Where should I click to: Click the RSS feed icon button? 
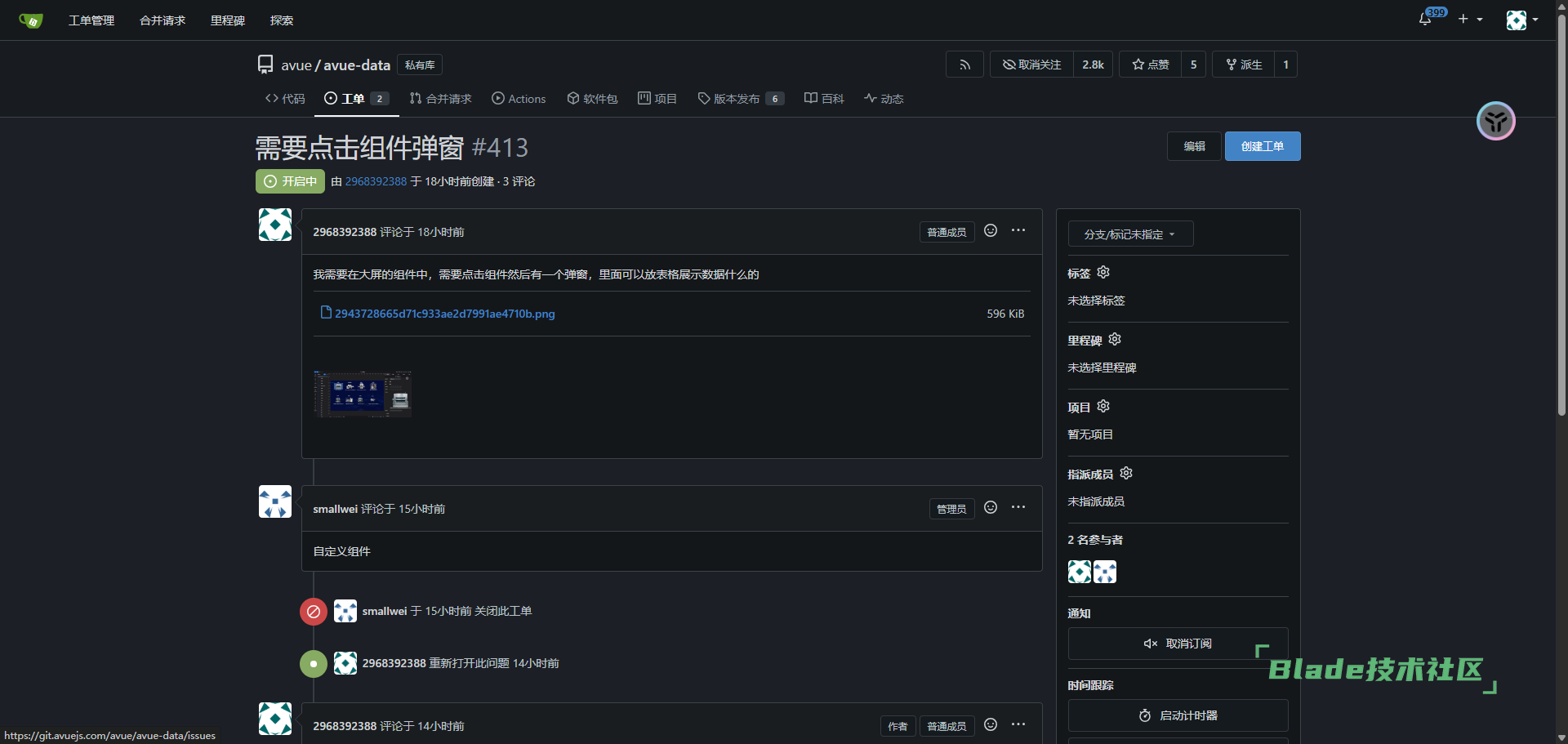pyautogui.click(x=964, y=65)
